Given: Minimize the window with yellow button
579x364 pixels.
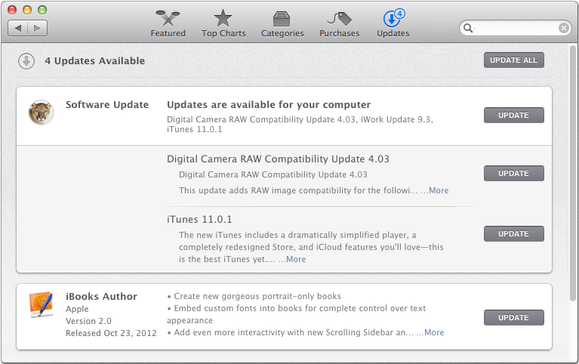Looking at the screenshot, I should [x=27, y=10].
